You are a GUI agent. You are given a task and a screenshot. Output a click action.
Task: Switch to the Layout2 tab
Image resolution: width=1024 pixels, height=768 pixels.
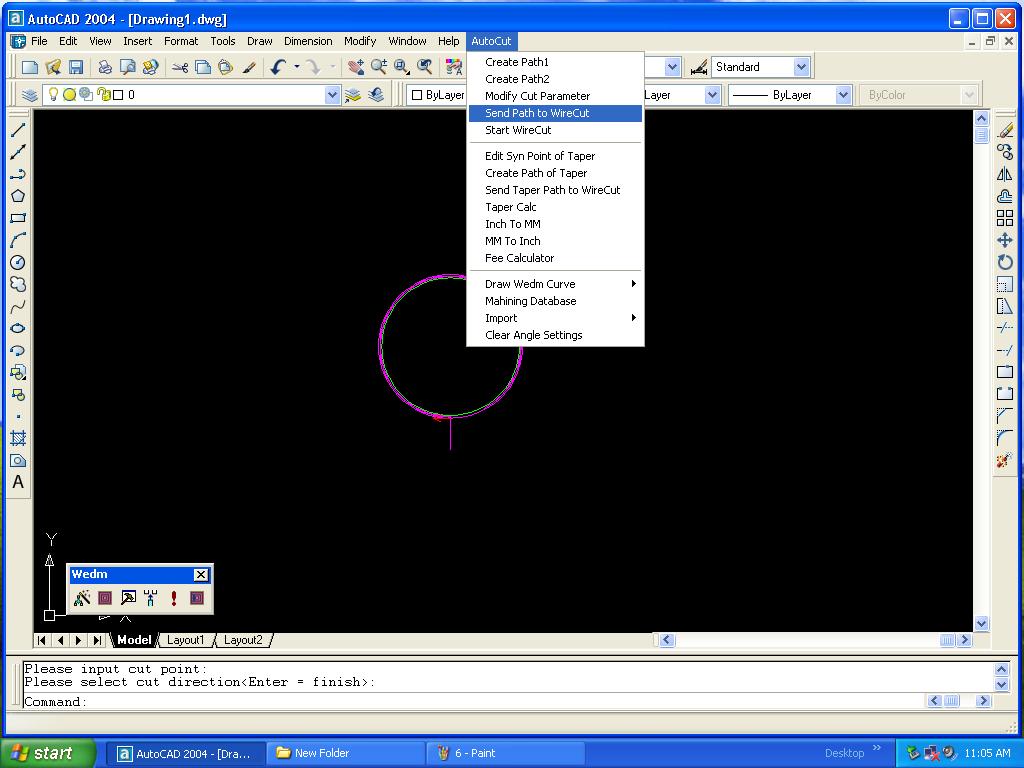243,640
